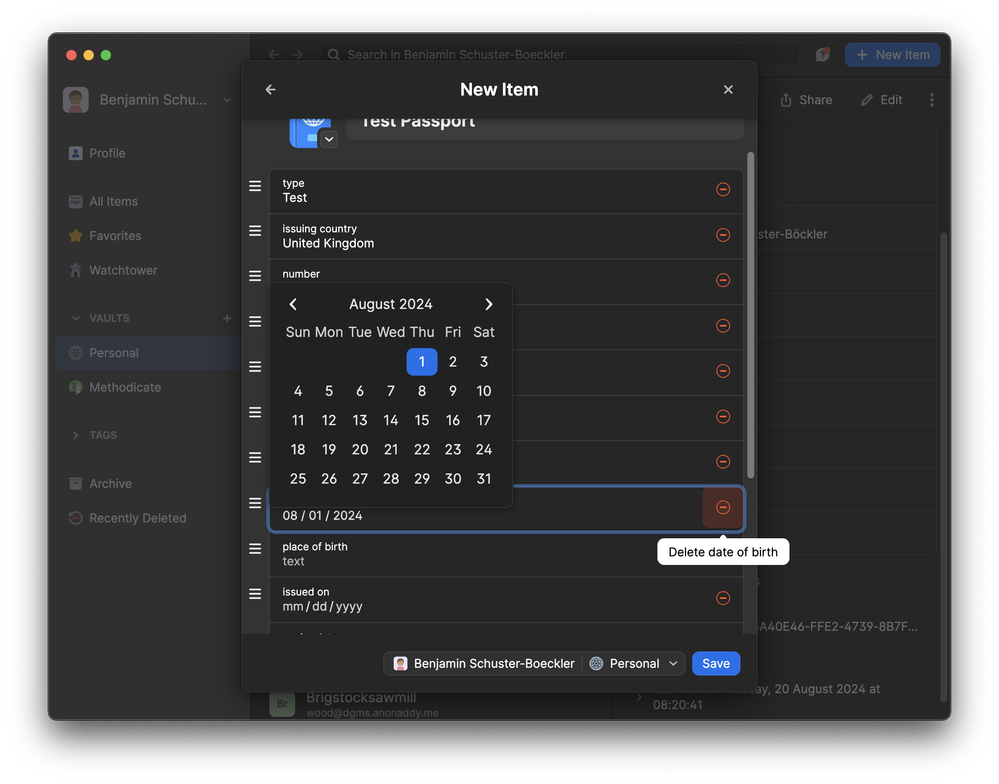
Task: Expand the Tags section in sidebar
Action: click(x=76, y=435)
